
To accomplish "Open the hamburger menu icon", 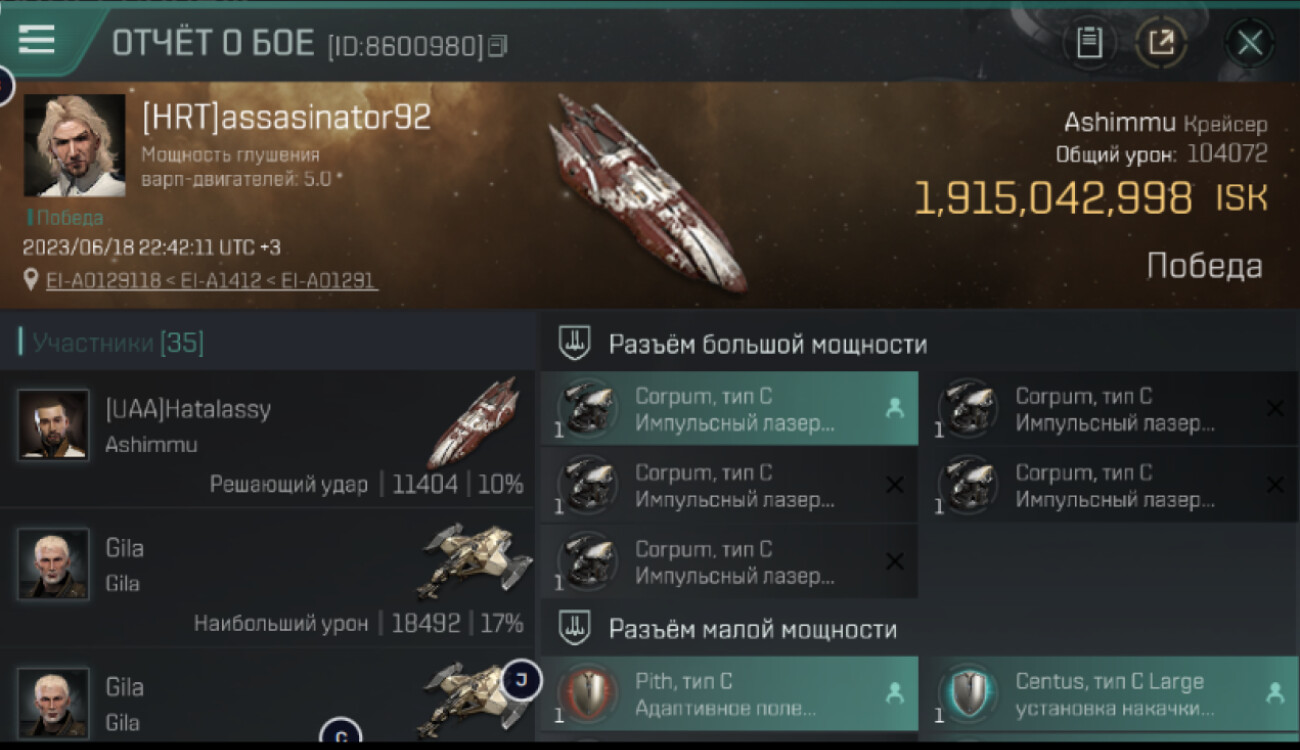I will pyautogui.click(x=36, y=40).
